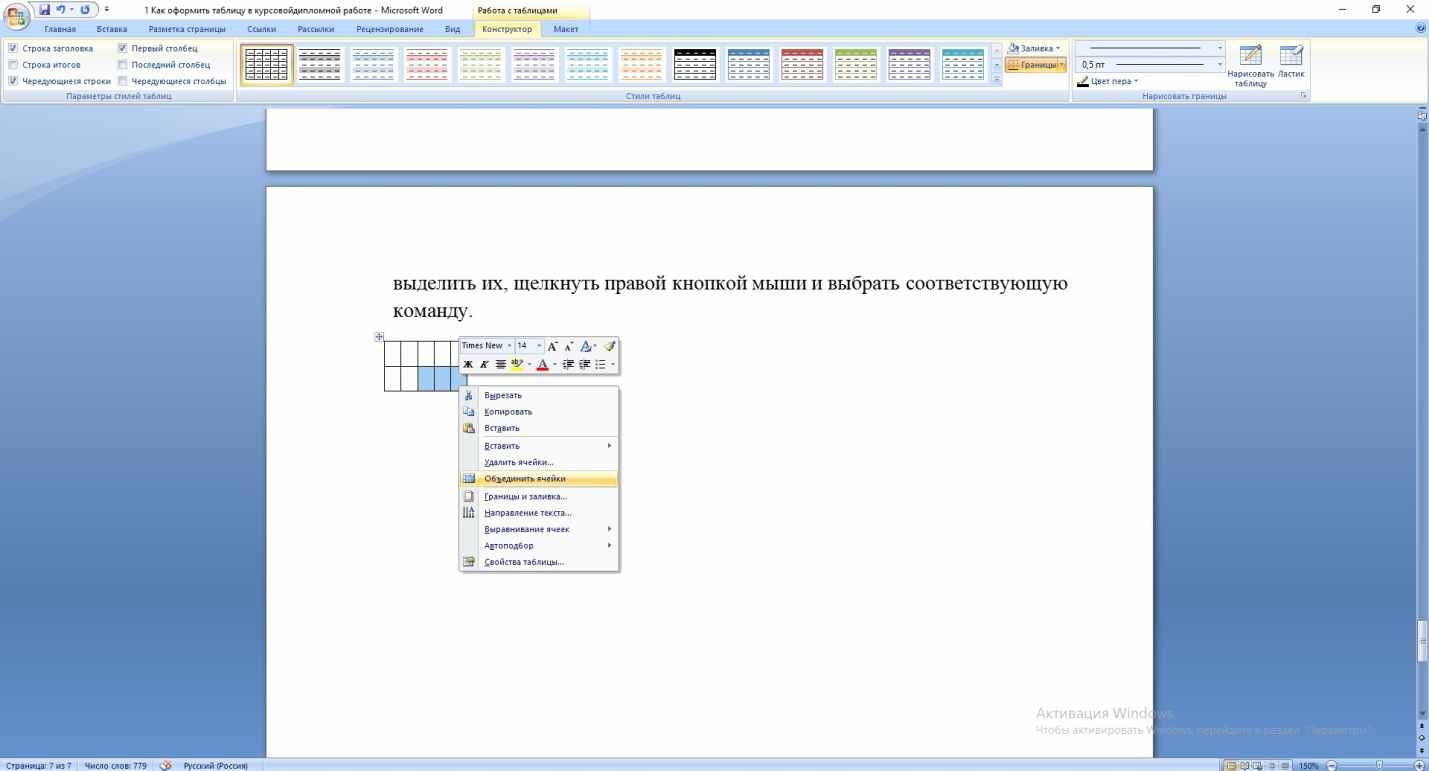Viewport: 1429px width, 771px height.
Task: Grow font size in mini toolbar
Action: [x=552, y=345]
